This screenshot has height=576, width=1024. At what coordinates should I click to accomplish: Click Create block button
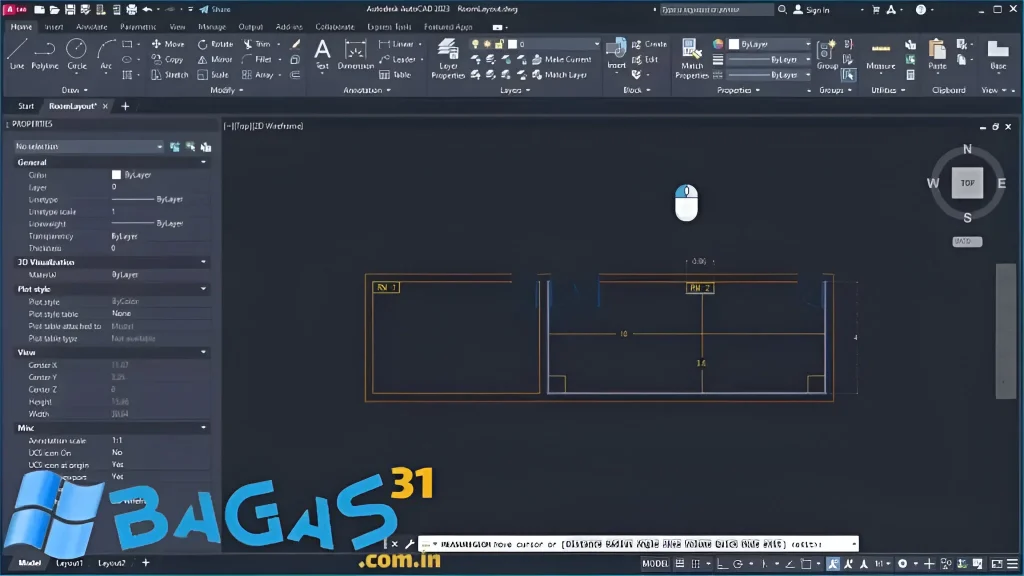[649, 44]
